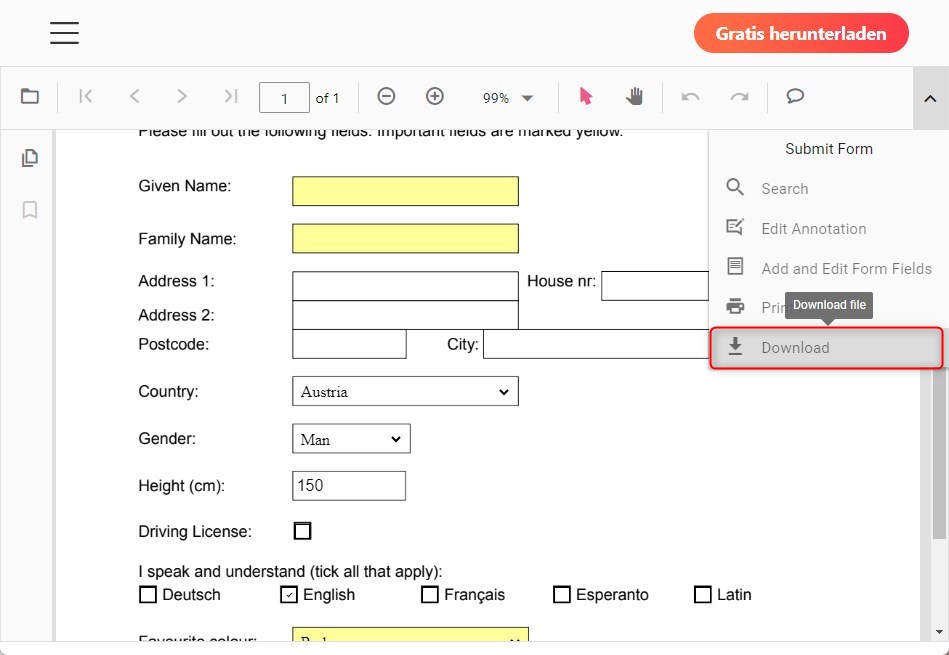Viewport: 949px width, 655px height.
Task: Click the Gratis herunterladen button
Action: tap(801, 32)
